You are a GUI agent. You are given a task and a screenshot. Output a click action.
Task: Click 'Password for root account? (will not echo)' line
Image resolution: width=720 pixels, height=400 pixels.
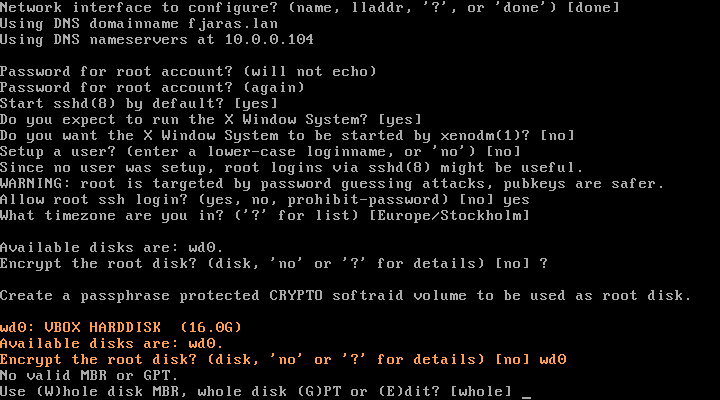coord(188,72)
